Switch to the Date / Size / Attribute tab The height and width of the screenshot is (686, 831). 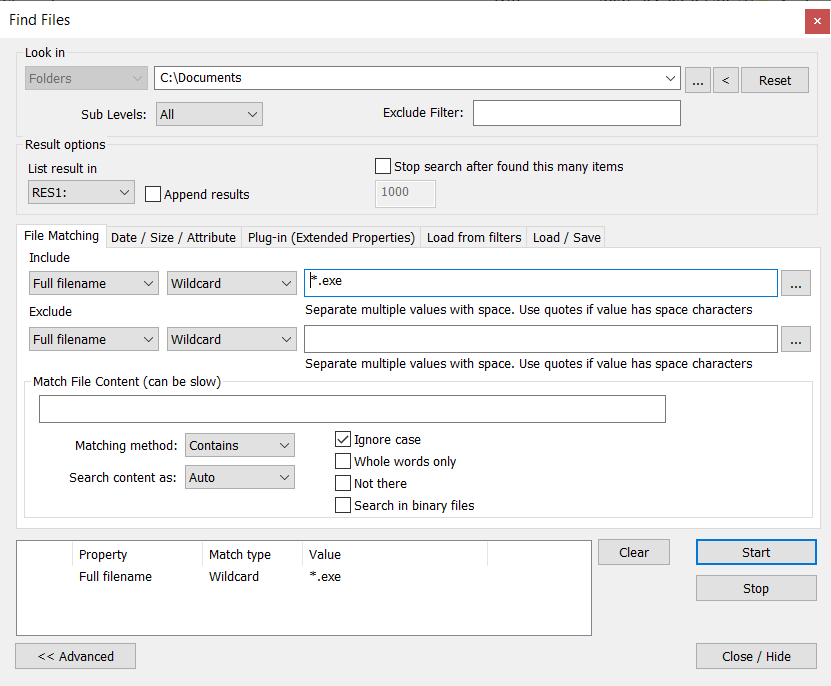tap(173, 237)
